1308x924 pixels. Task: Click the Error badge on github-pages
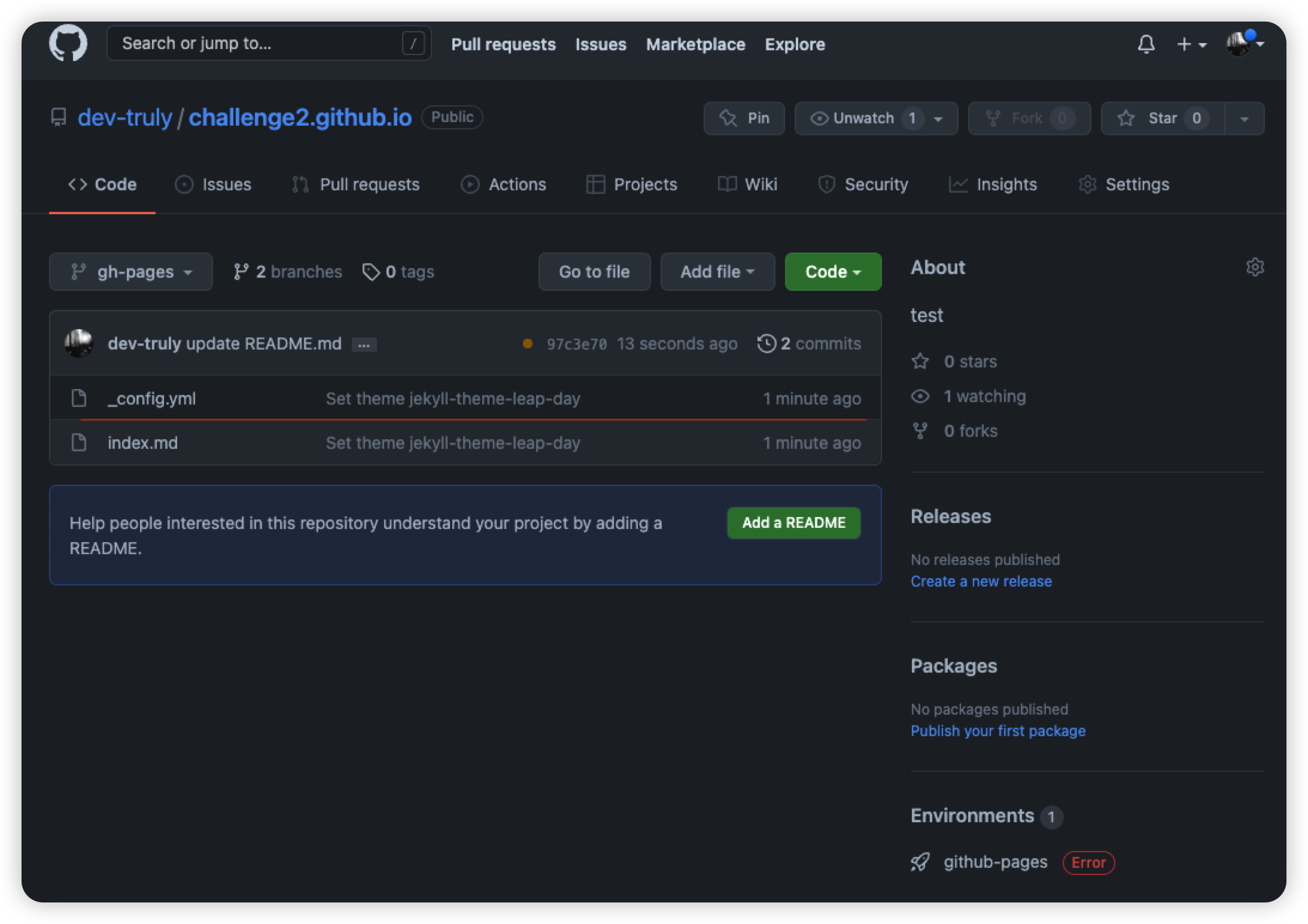1088,862
